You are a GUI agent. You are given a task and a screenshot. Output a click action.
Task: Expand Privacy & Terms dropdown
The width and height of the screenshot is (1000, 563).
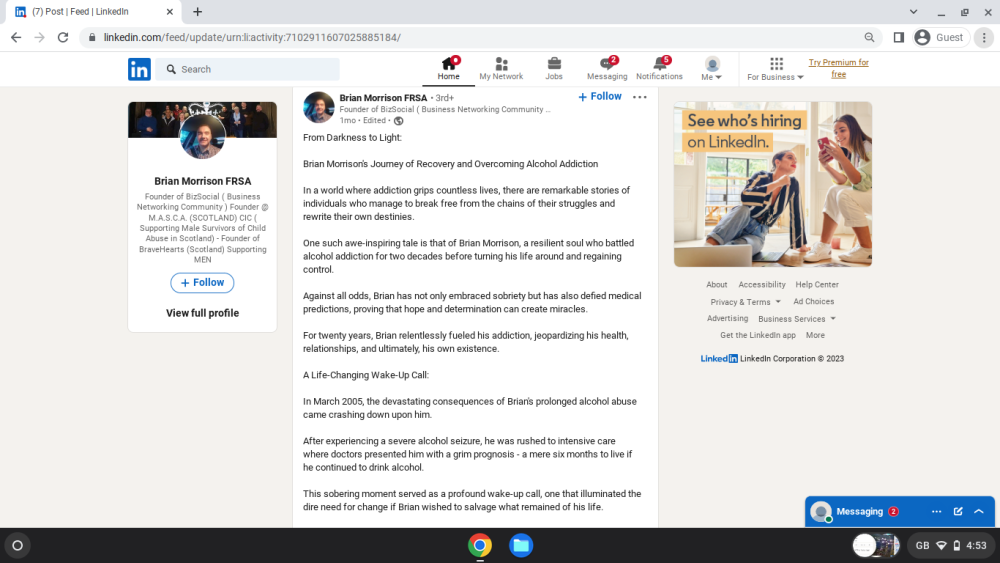point(746,302)
